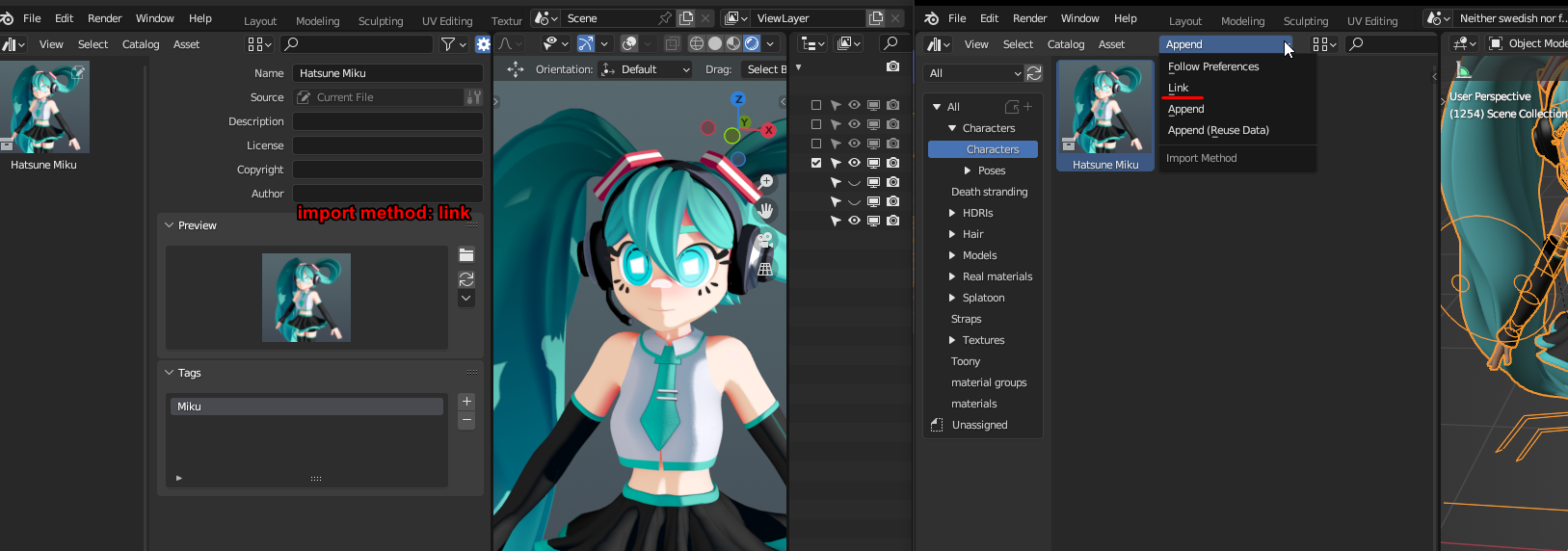Toggle X-ray in the viewport header
This screenshot has width=1568, height=551.
tap(672, 43)
